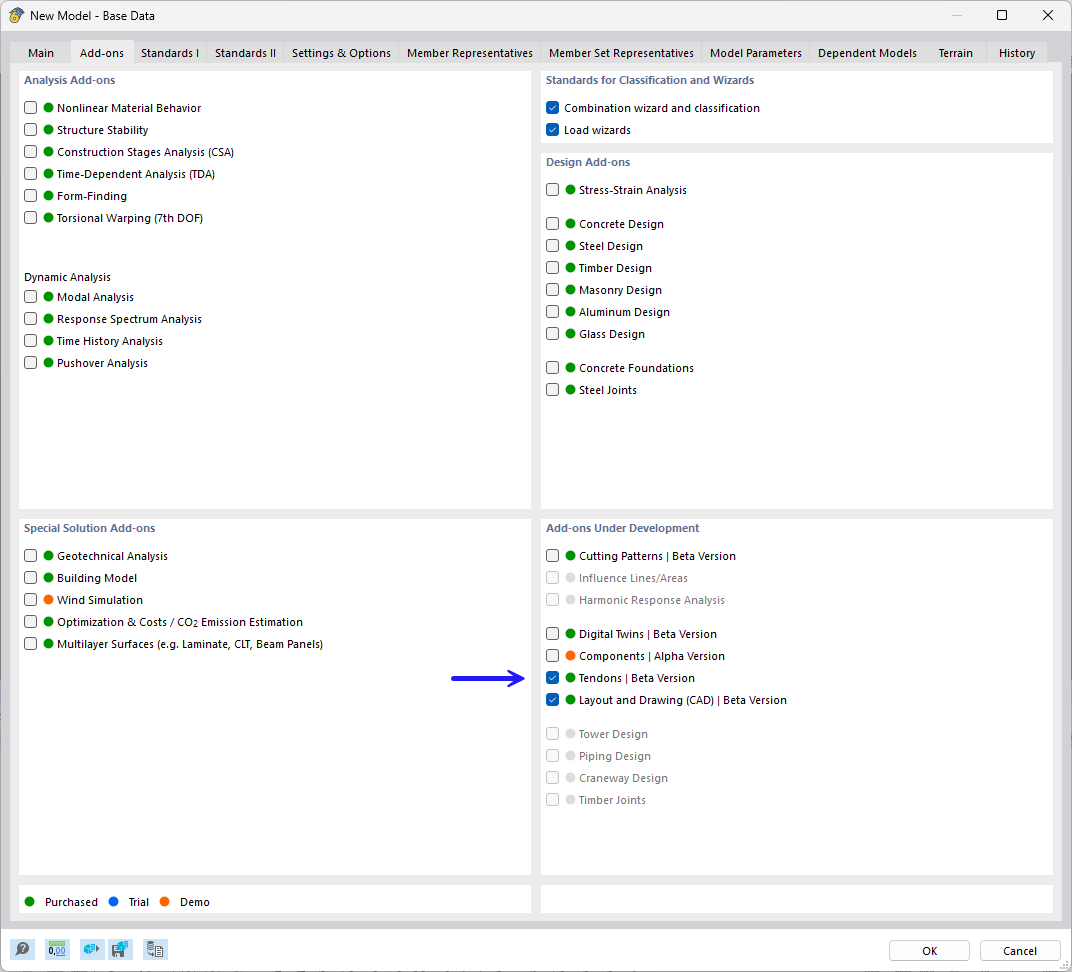The image size is (1072, 972).
Task: Click the Cancel button
Action: click(x=1019, y=950)
